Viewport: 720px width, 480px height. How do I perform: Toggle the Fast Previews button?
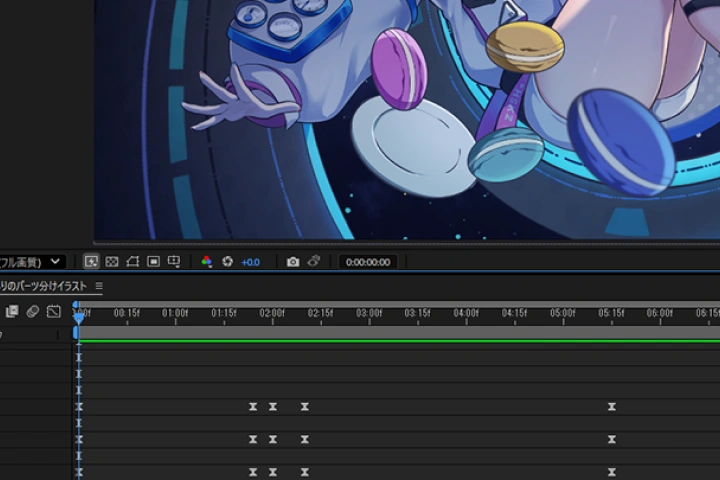pos(91,262)
